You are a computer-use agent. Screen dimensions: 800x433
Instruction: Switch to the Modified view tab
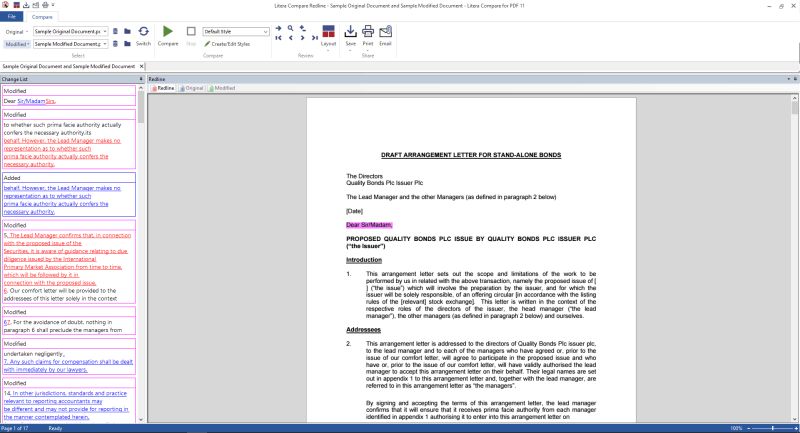coord(222,88)
